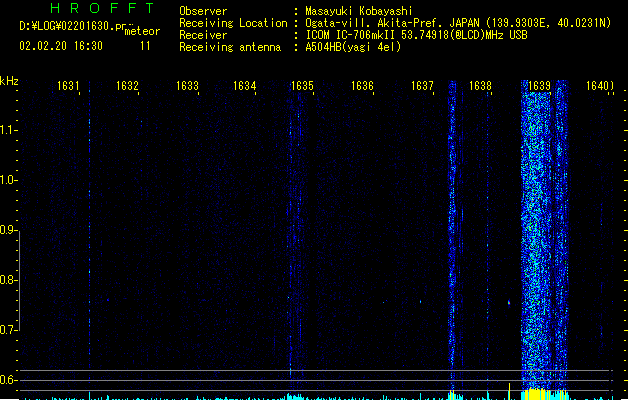629x400 pixels.
Task: Click the 1633 time marker
Action: pyautogui.click(x=187, y=86)
